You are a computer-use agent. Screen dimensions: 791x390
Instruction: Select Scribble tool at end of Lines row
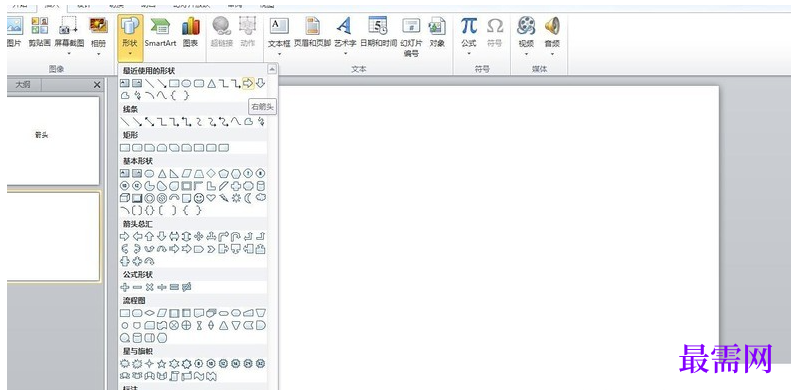261,122
